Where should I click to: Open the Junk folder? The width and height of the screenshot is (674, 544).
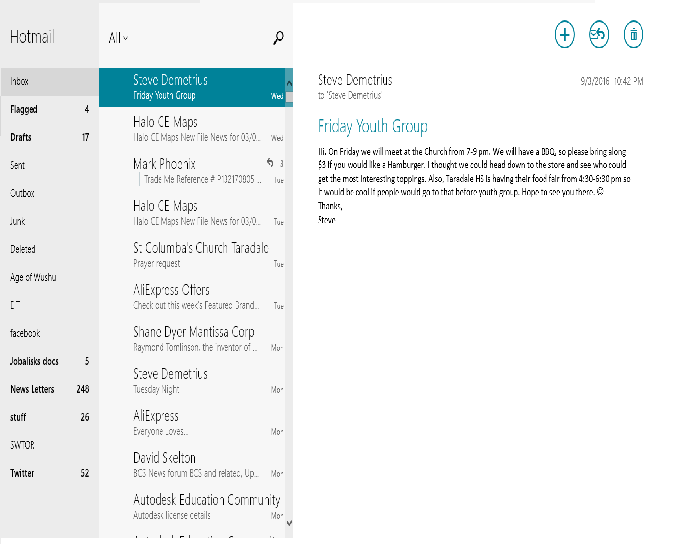click(x=49, y=221)
